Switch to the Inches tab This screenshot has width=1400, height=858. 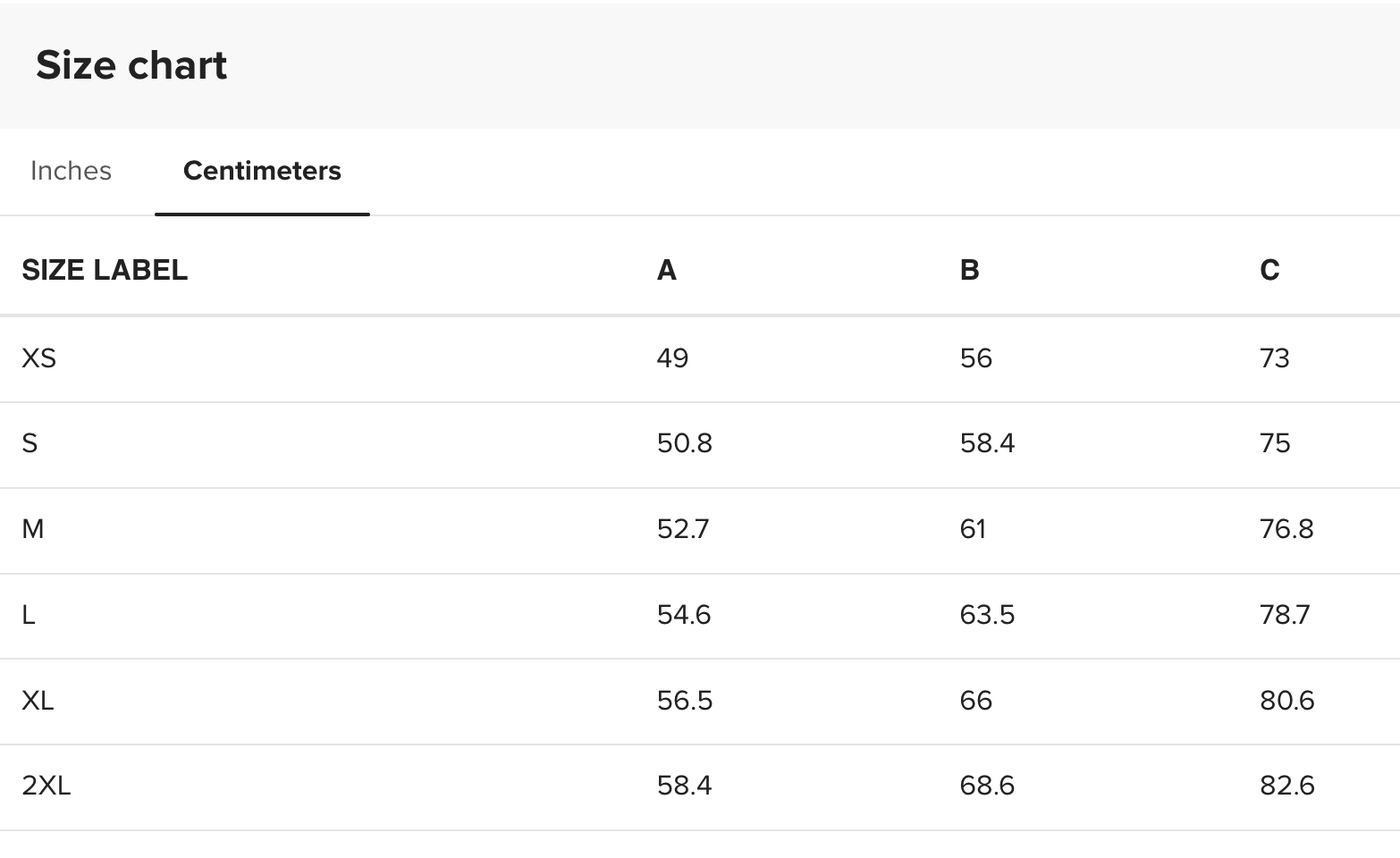tap(71, 171)
